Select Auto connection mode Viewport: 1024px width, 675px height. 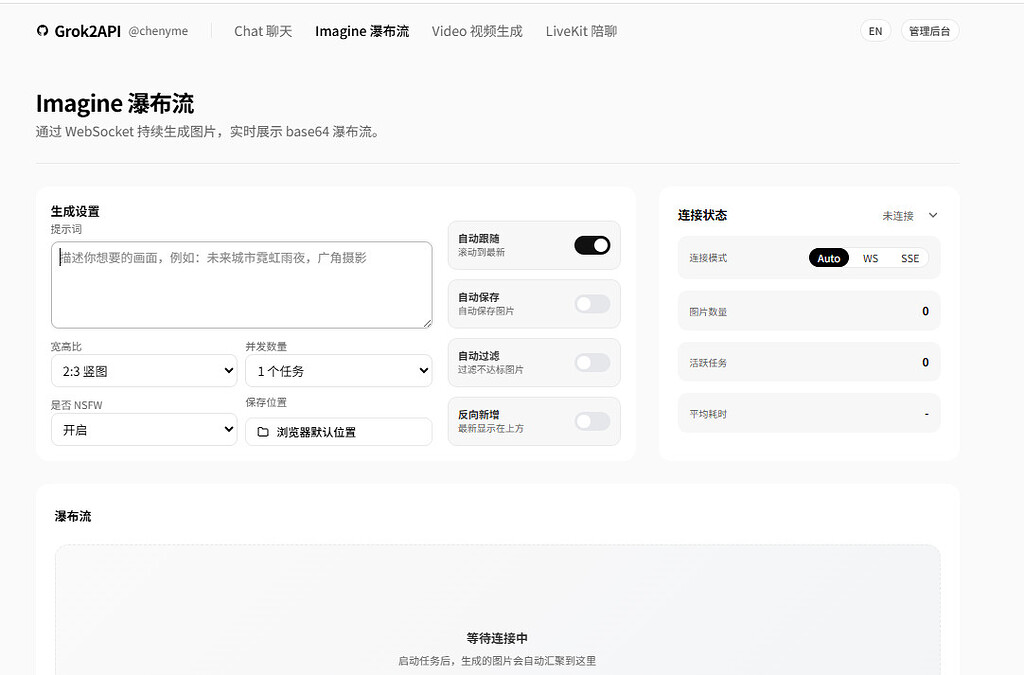tap(829, 258)
